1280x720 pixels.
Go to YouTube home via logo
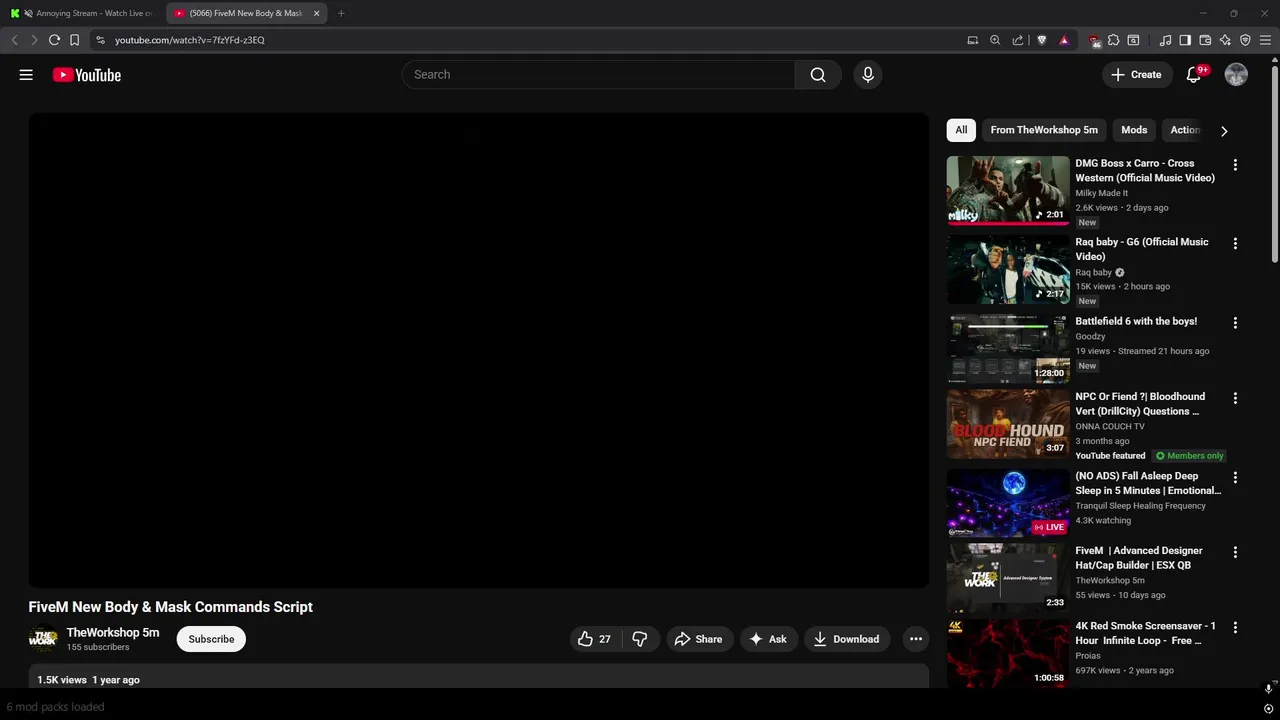87,75
